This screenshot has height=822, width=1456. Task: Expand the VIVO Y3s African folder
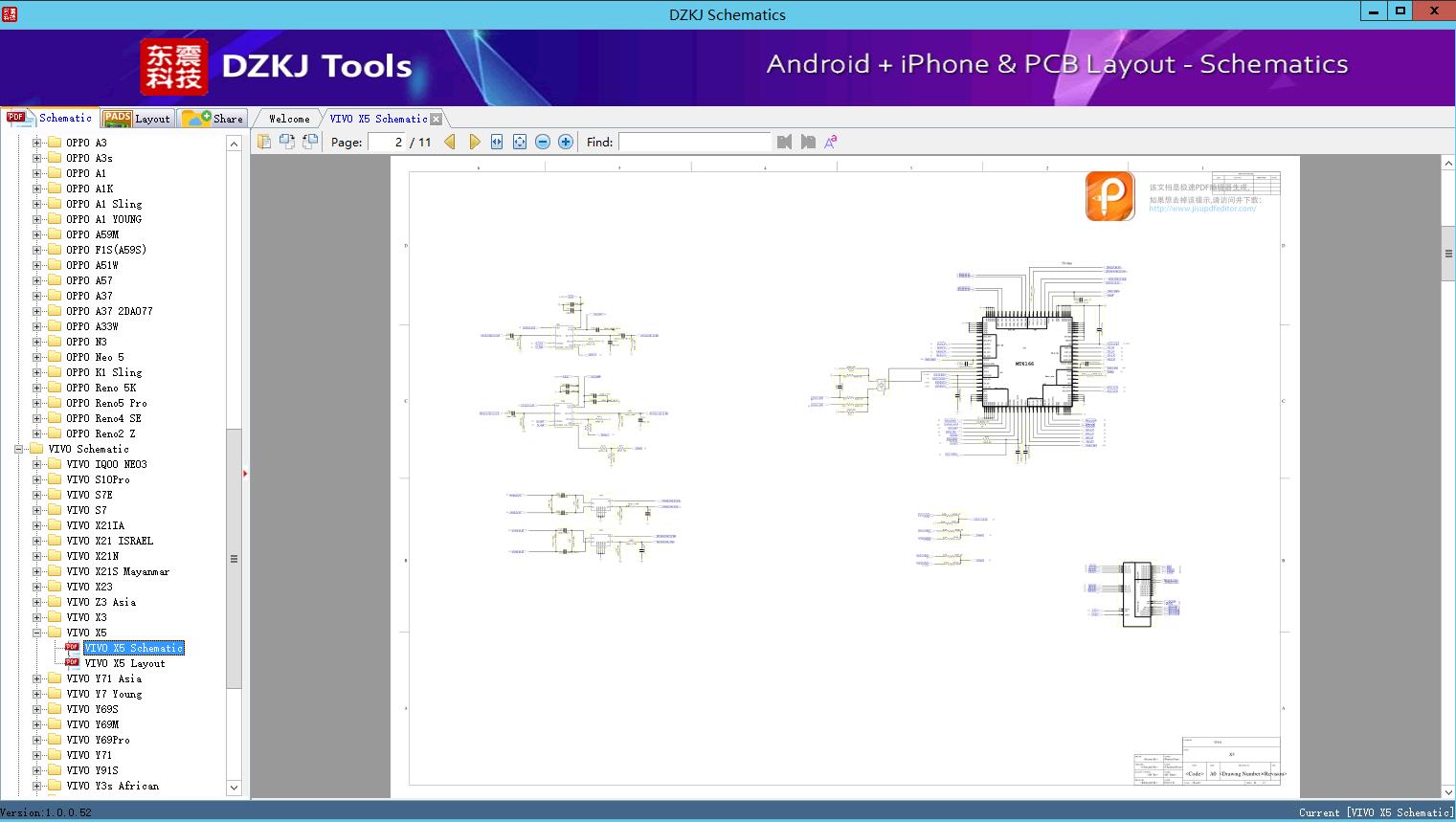coord(36,786)
